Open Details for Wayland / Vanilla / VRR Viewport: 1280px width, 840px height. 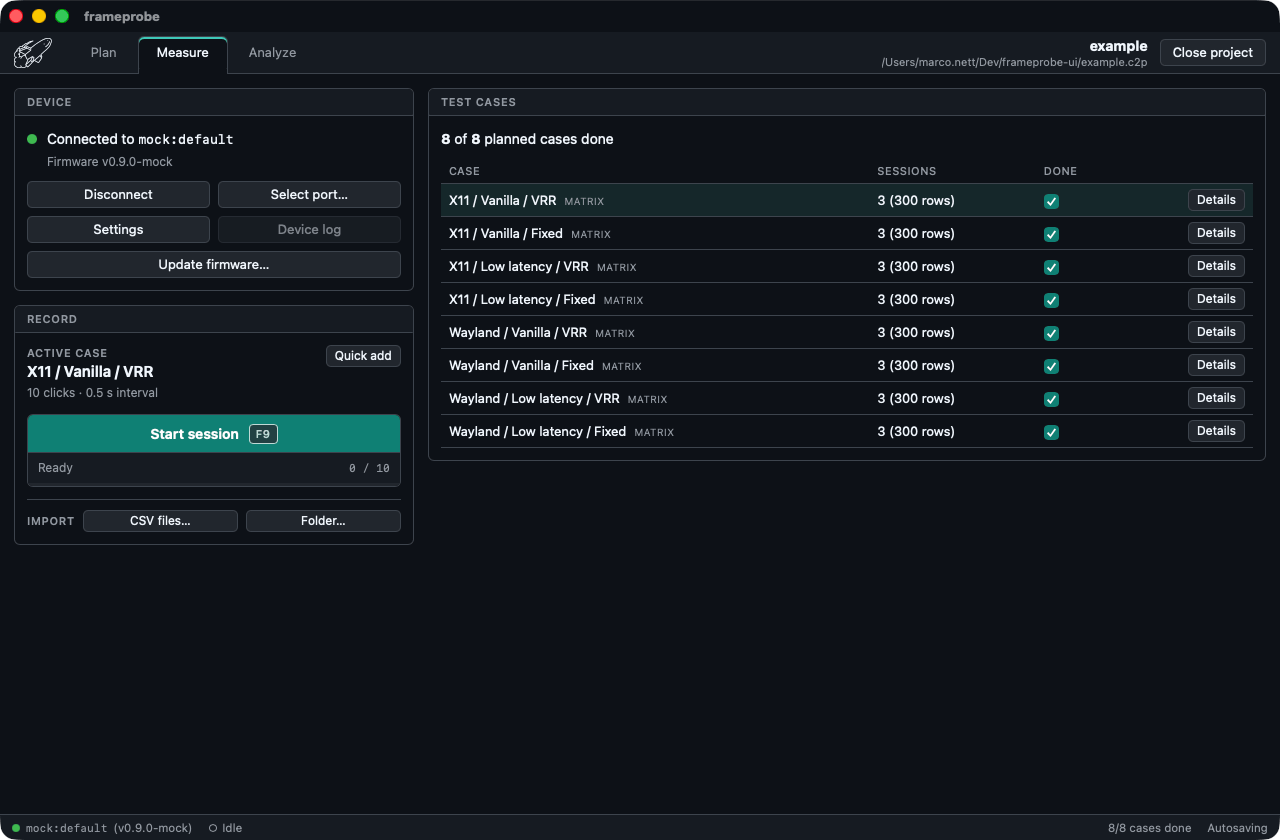1216,332
